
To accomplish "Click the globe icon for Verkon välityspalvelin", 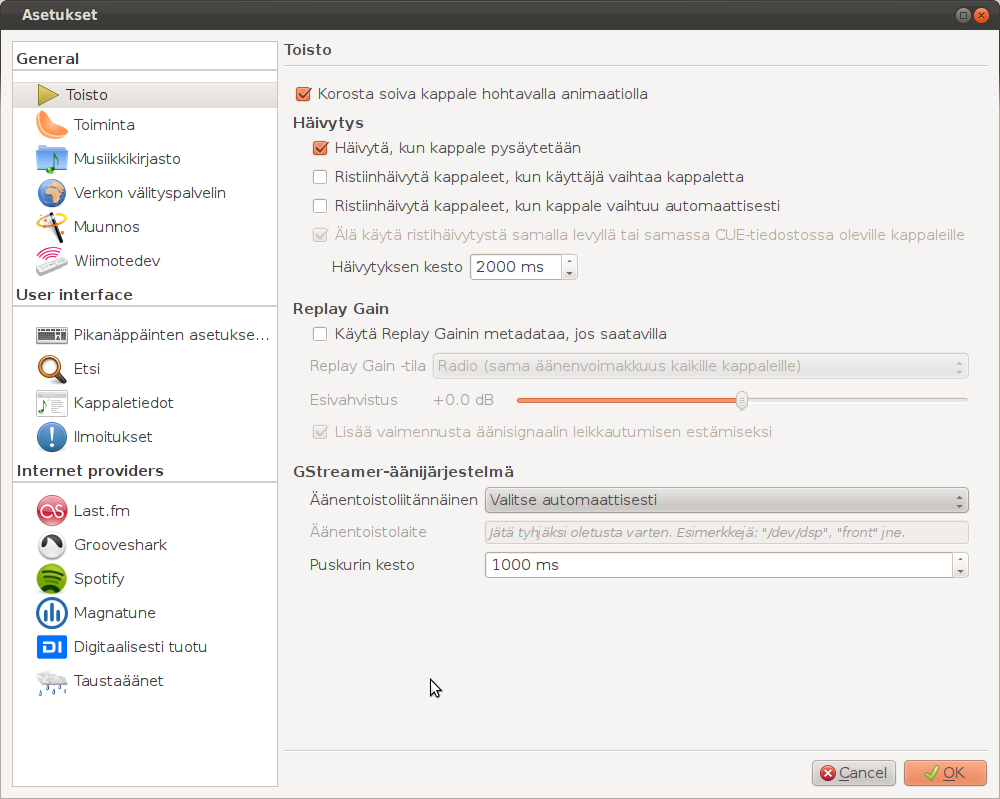I will click(x=52, y=193).
